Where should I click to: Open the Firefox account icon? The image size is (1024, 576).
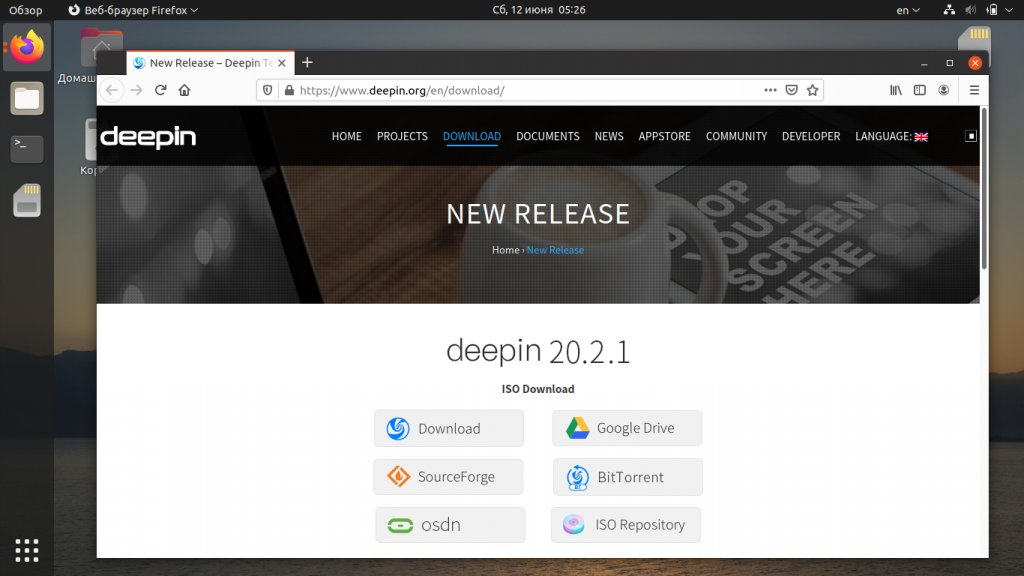pos(943,89)
